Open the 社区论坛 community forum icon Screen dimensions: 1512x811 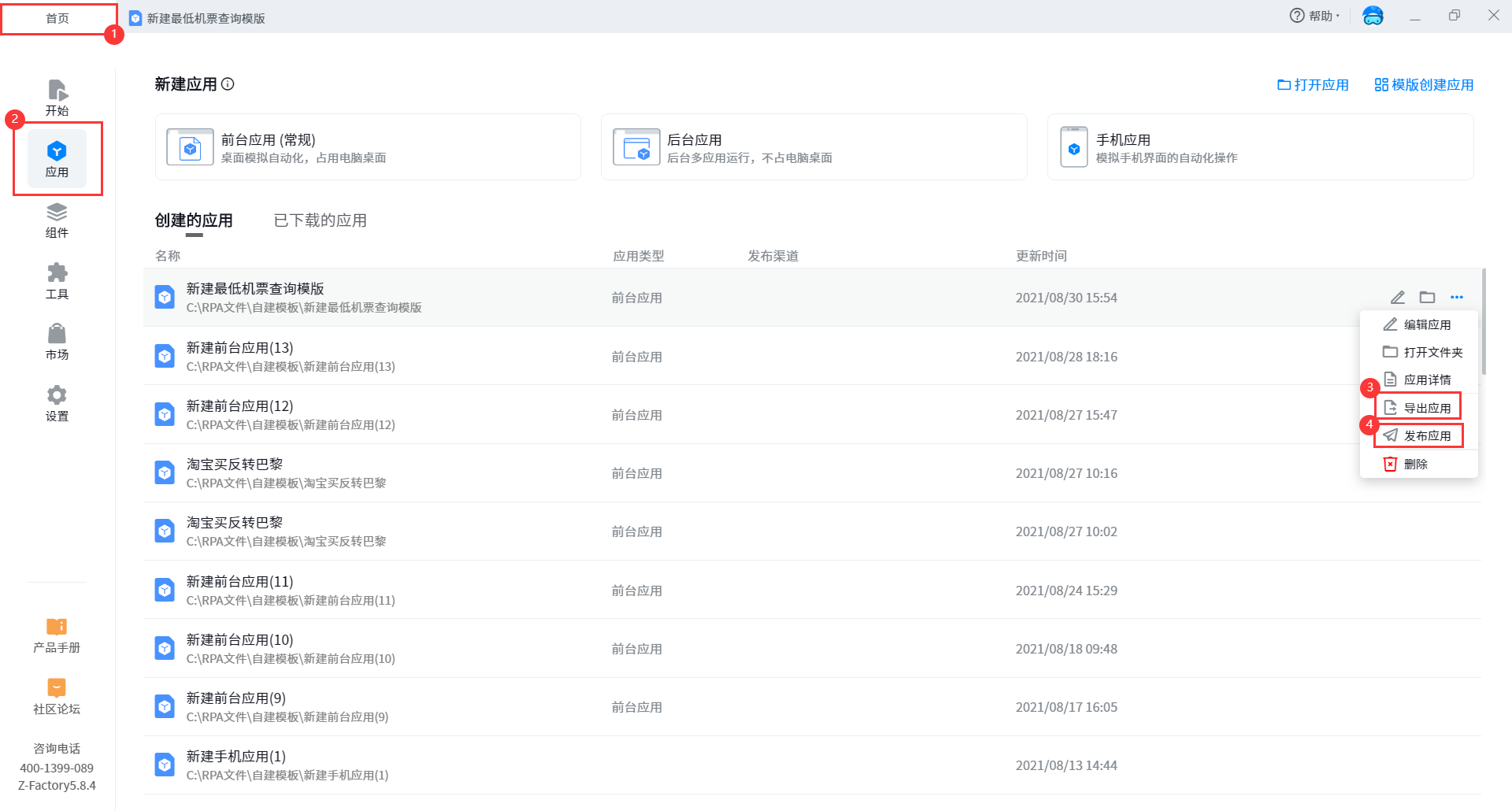57,696
